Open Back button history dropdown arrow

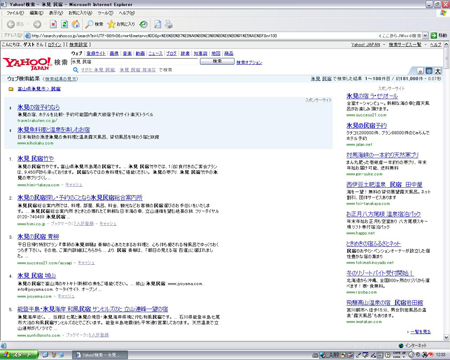click(x=28, y=24)
